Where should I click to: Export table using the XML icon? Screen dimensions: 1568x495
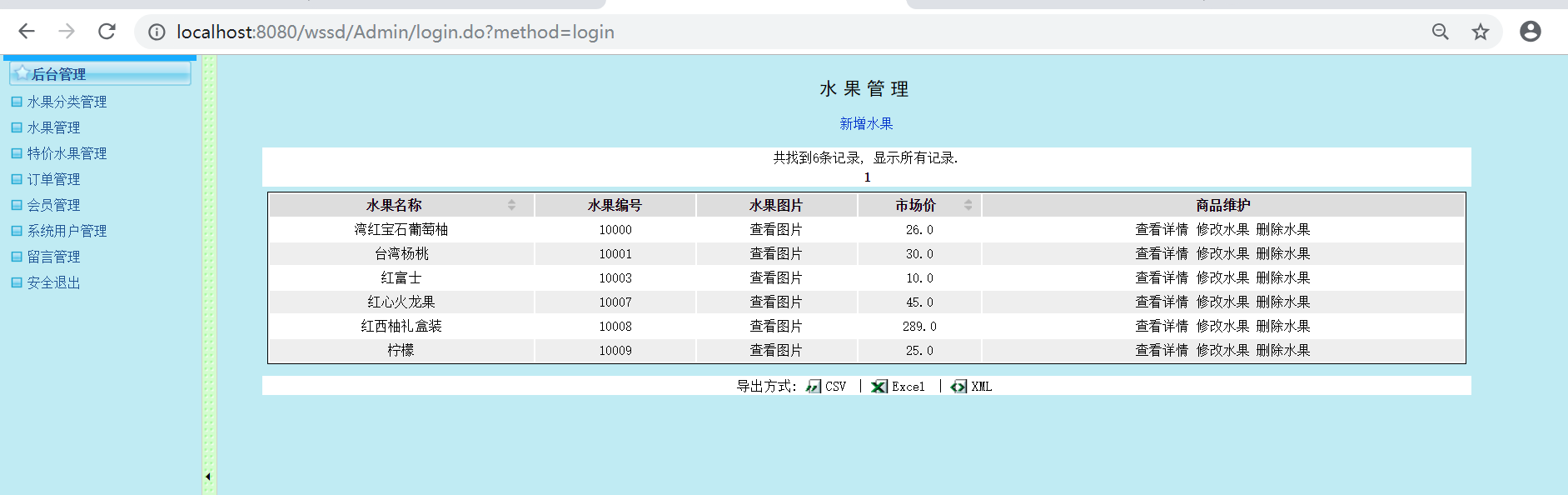[959, 387]
